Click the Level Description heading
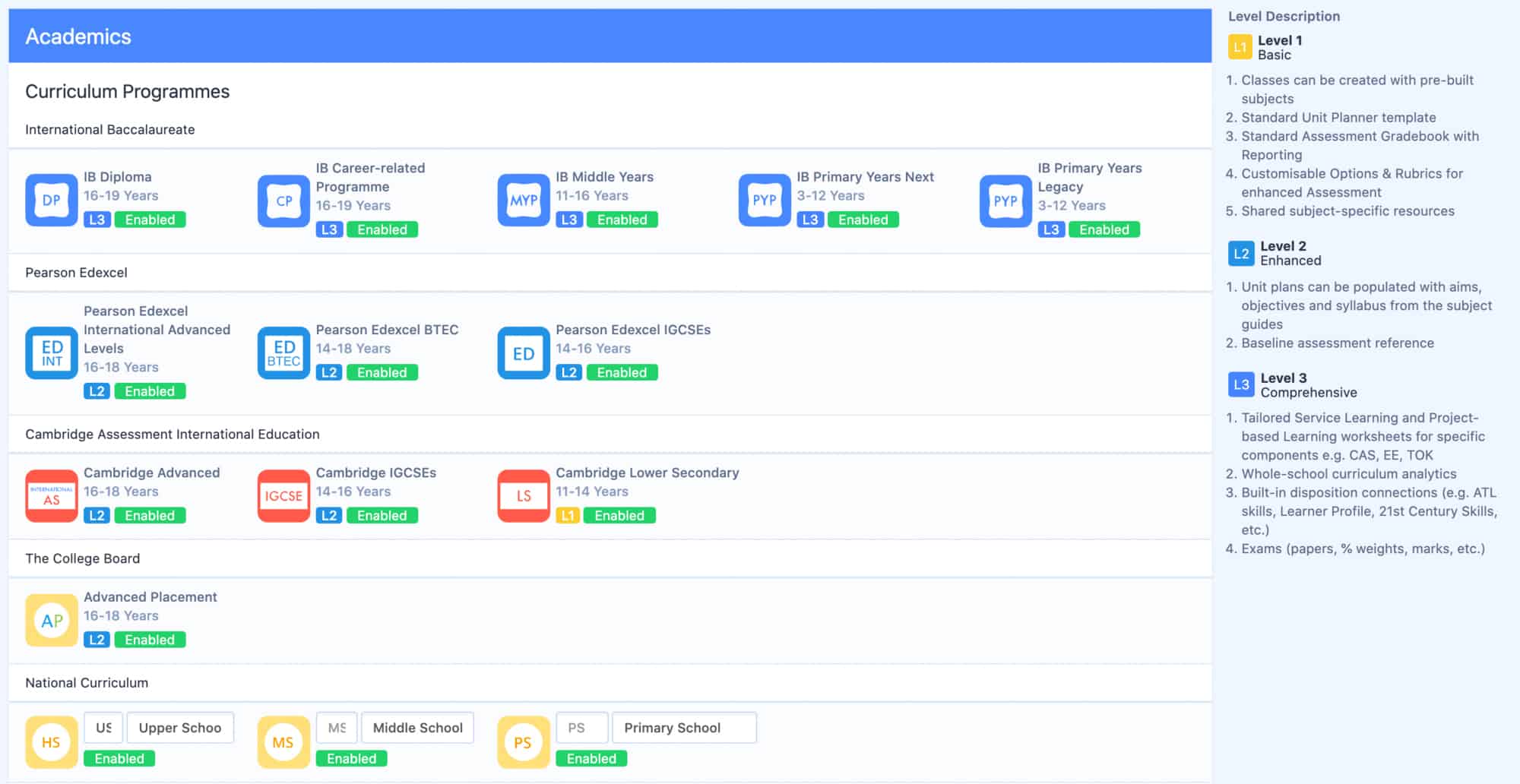This screenshot has width=1520, height=784. click(1284, 17)
